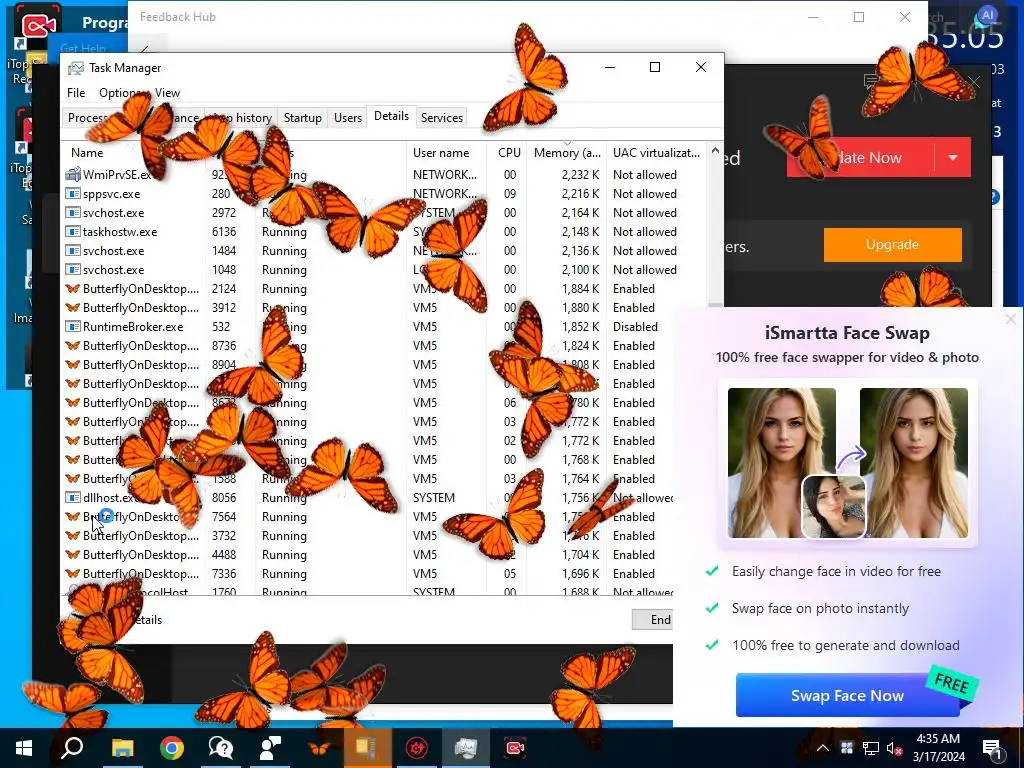Open the File menu in Task Manager

(x=76, y=93)
